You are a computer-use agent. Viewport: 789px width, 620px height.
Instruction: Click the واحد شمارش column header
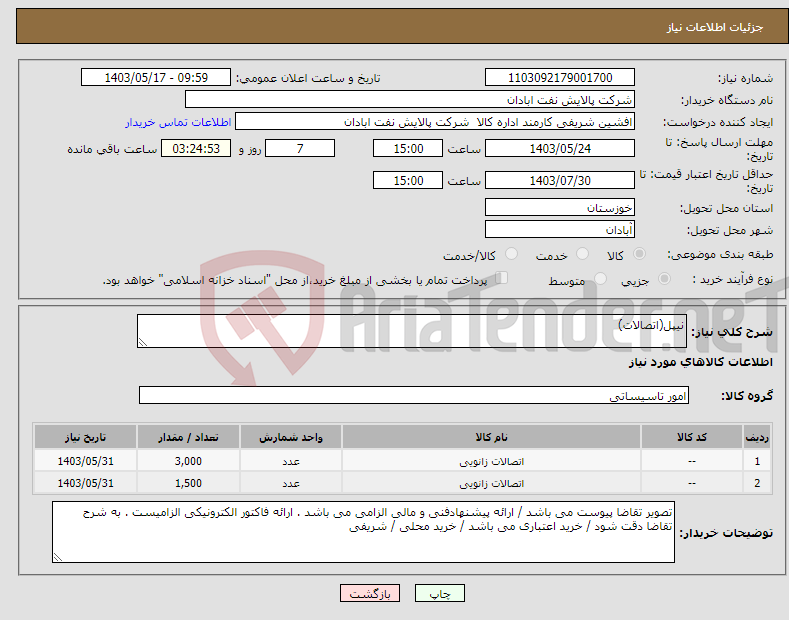tap(291, 437)
